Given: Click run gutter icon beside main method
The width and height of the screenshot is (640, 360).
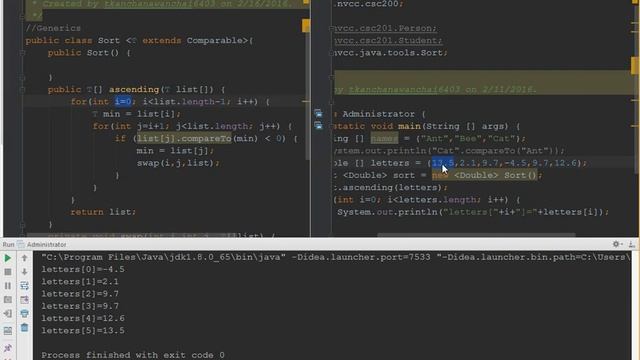Looking at the screenshot, I should (x=318, y=126).
